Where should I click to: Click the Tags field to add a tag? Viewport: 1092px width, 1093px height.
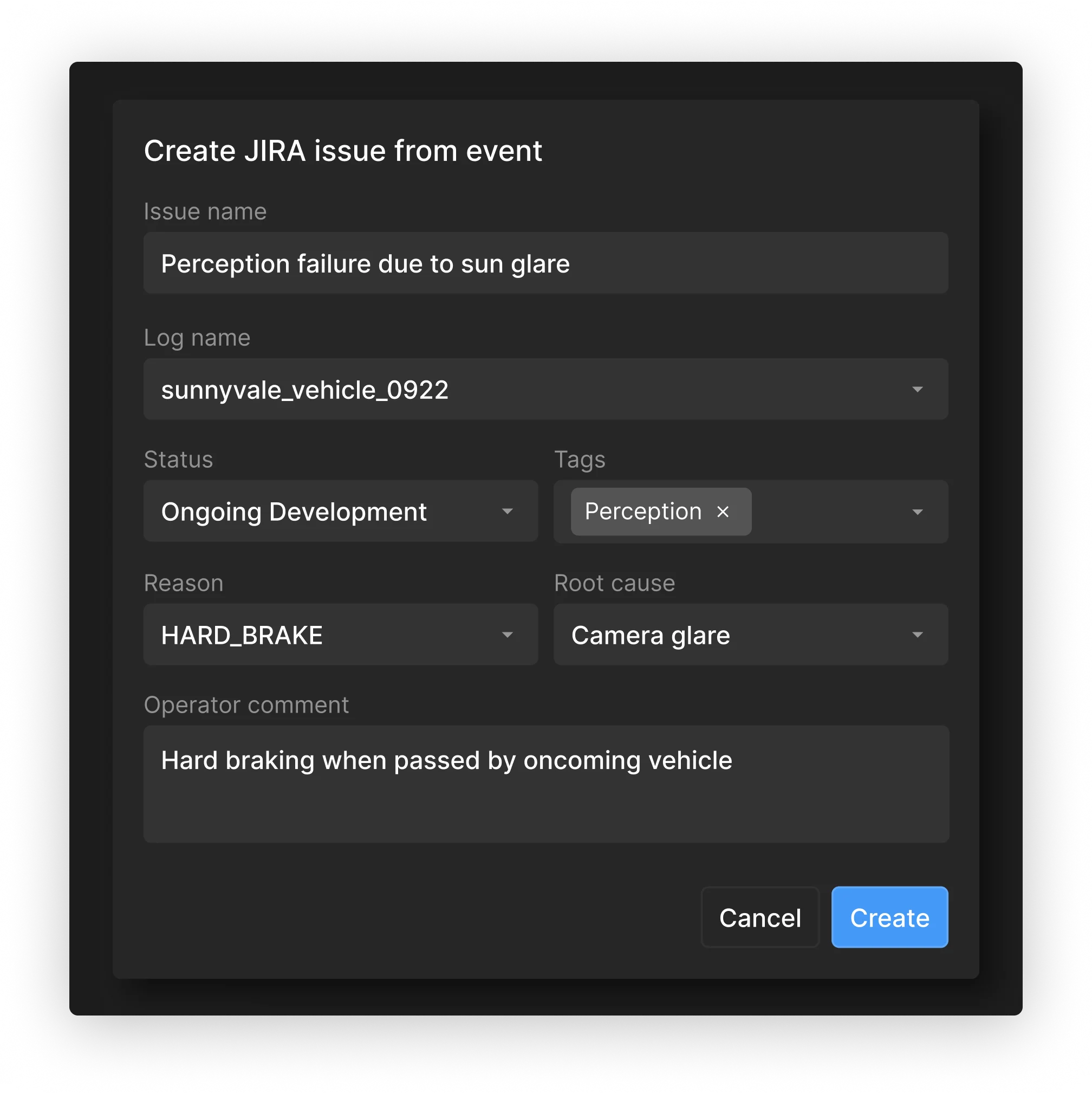(x=837, y=512)
